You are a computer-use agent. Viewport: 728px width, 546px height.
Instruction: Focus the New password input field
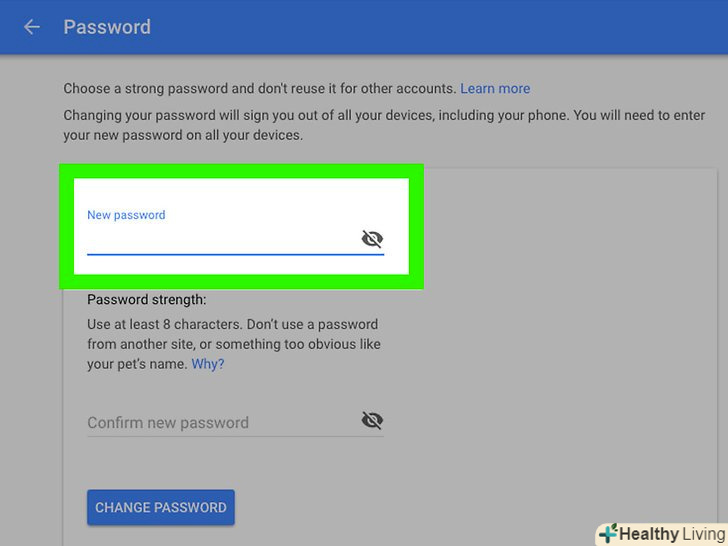click(220, 240)
